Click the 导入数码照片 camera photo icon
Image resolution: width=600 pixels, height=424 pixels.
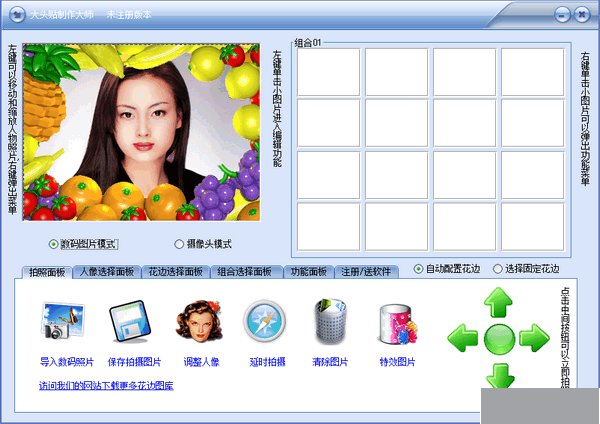63,321
